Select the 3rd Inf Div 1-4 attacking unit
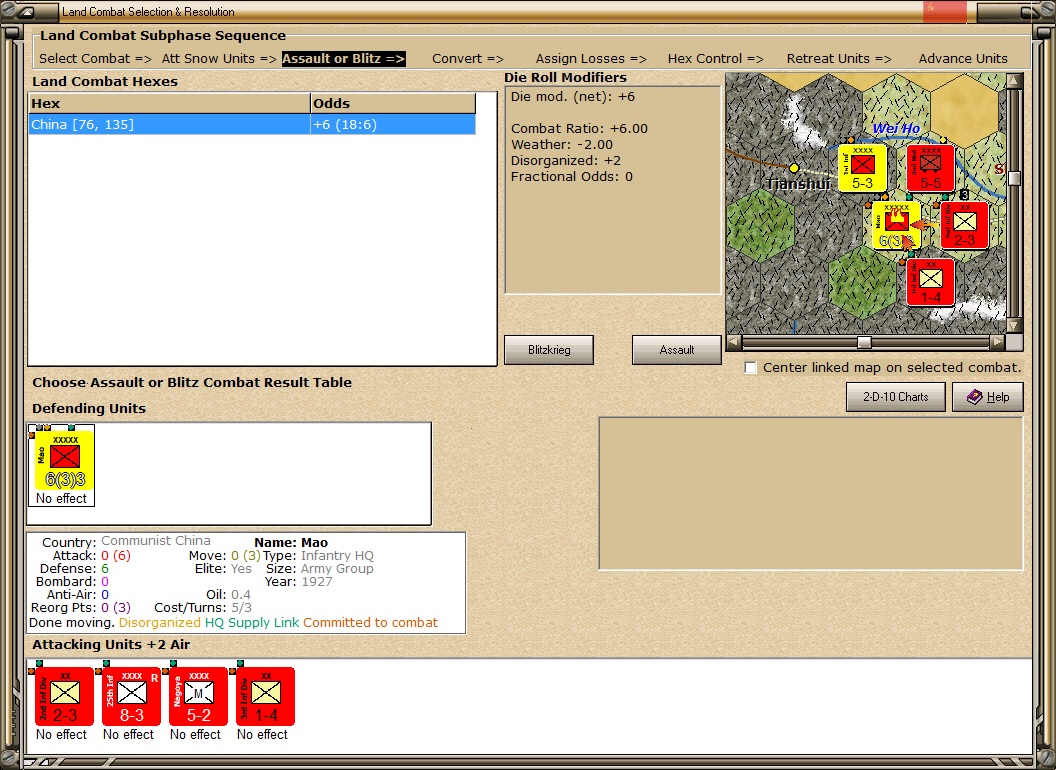 tap(265, 697)
